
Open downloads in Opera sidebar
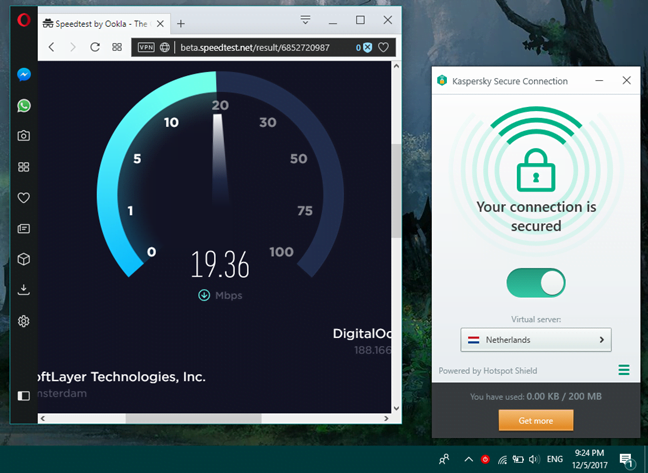(x=24, y=290)
